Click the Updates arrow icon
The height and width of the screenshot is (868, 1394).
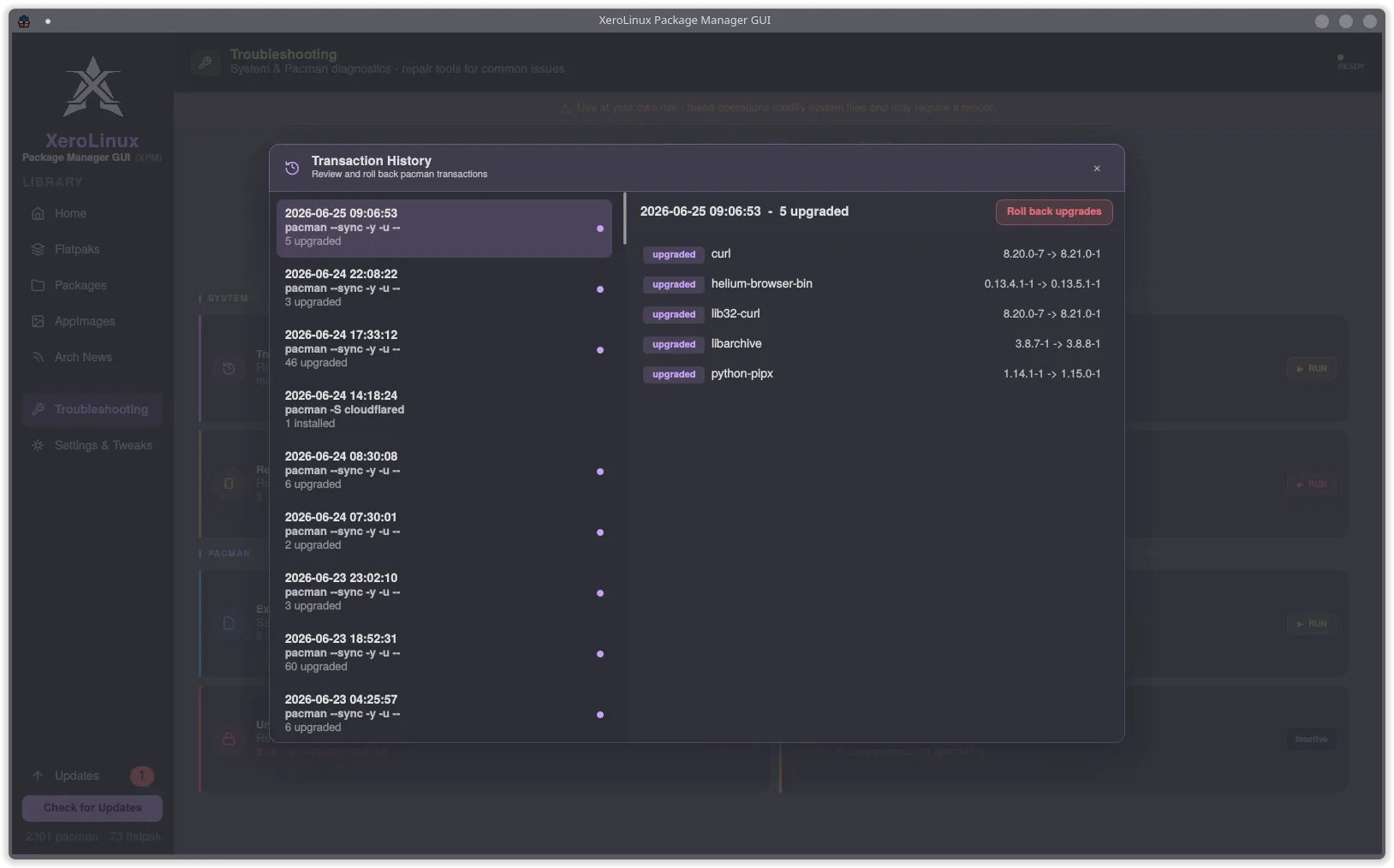38,776
